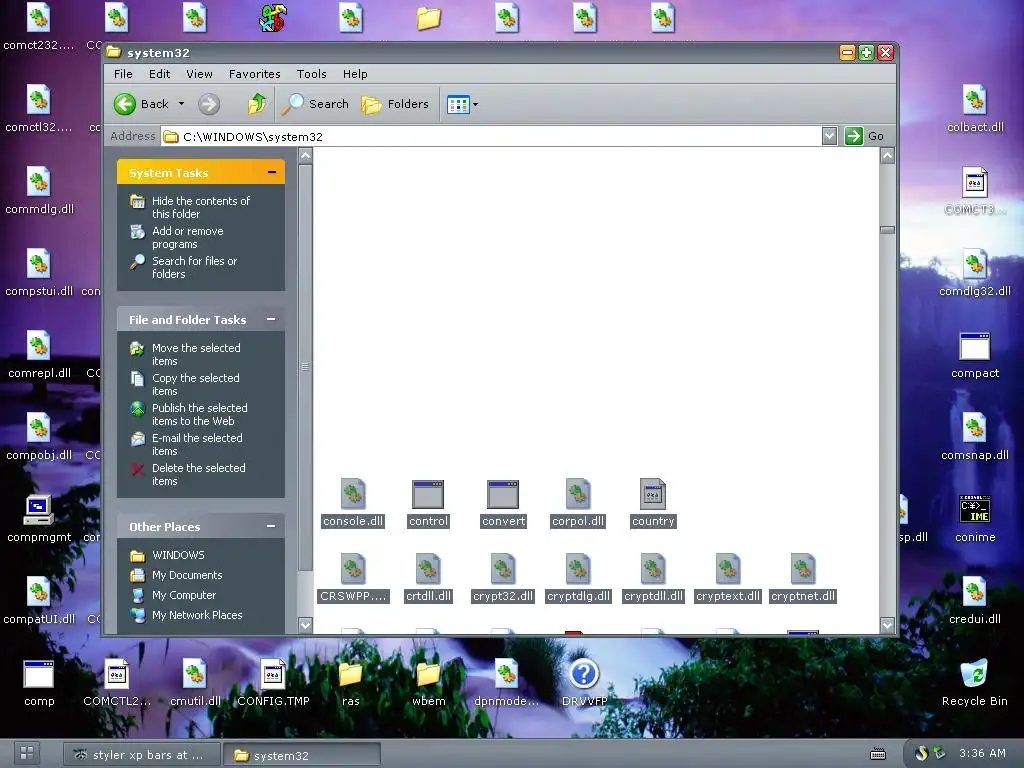Screen dimensions: 1024x768
Task: Open the Start button on the taskbar
Action: (x=27, y=753)
